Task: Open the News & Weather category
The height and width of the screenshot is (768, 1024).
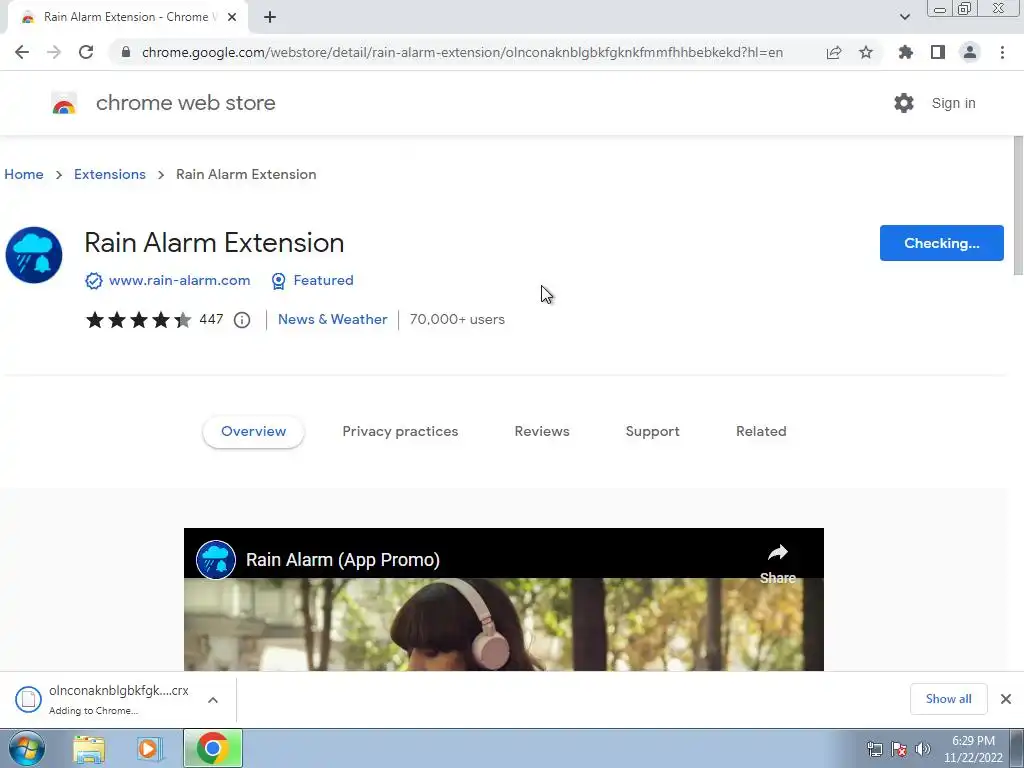Action: pos(332,319)
